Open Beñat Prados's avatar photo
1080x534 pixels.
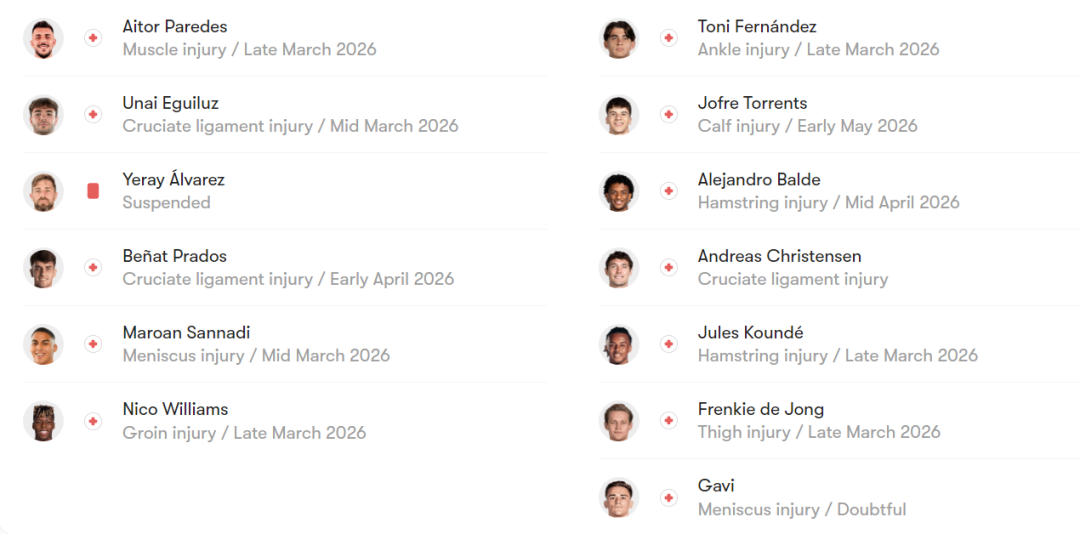pos(43,267)
